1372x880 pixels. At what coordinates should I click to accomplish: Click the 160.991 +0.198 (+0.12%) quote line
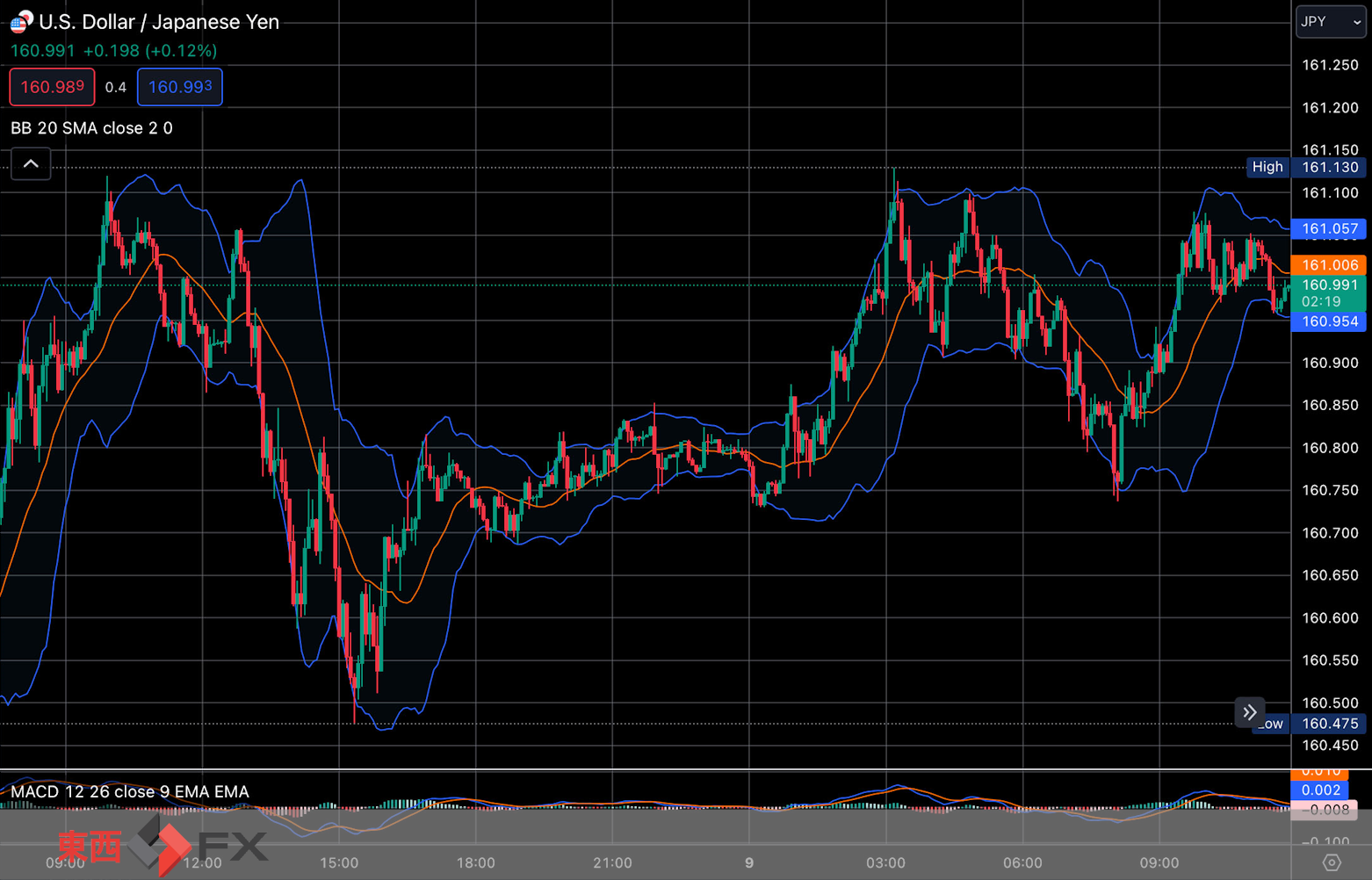click(113, 51)
